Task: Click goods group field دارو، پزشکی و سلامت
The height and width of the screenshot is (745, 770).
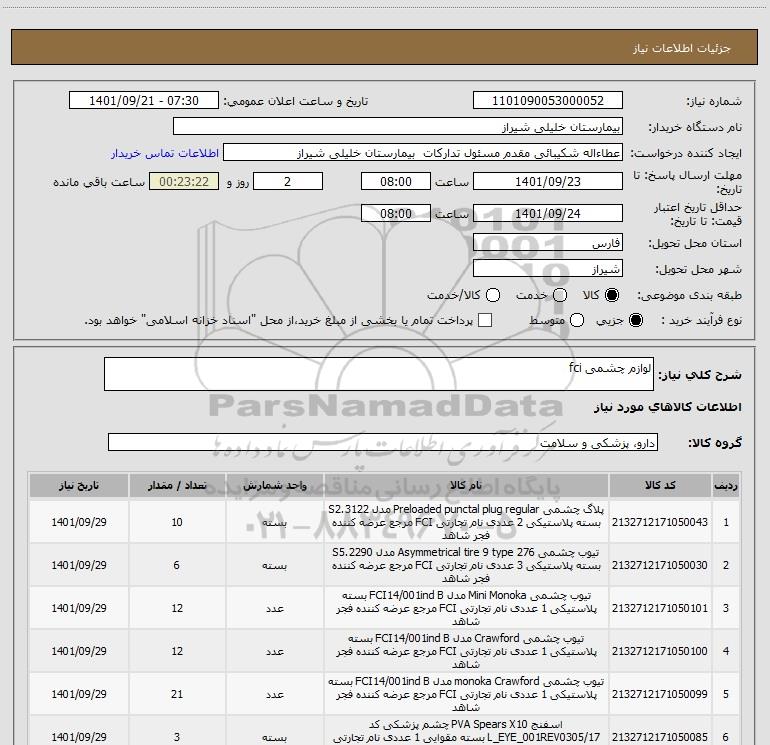Action: coord(383,442)
